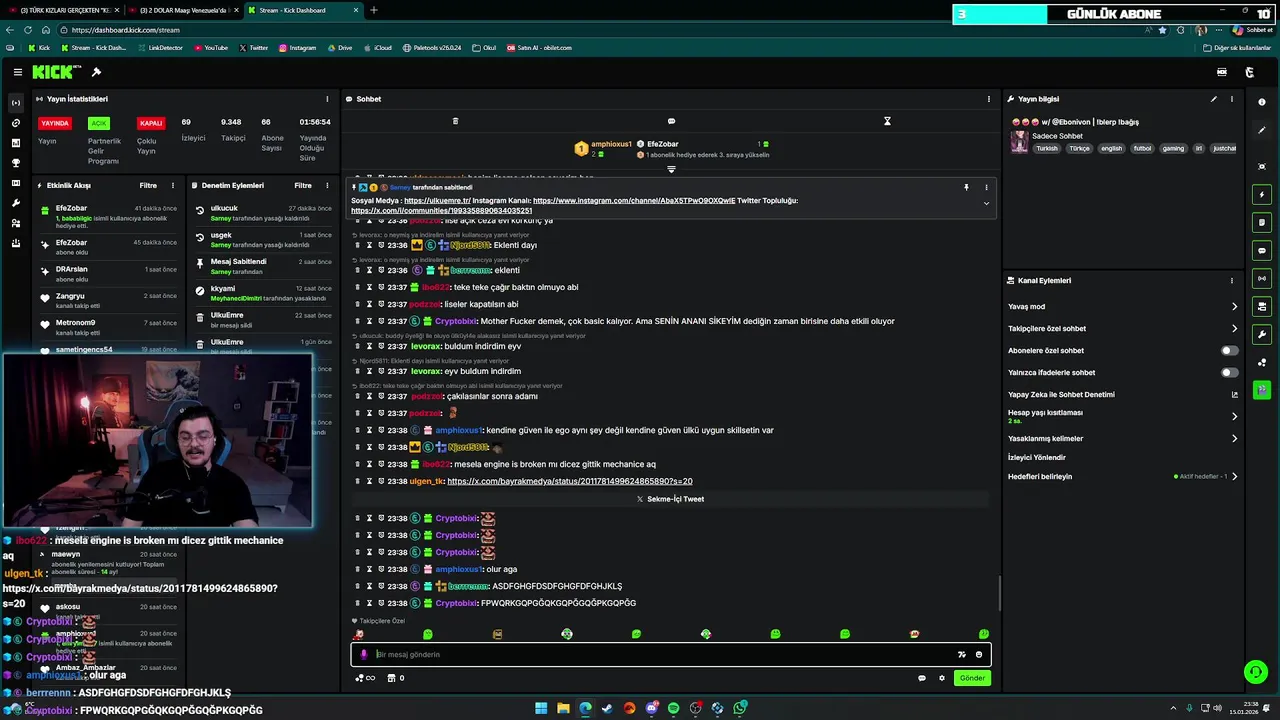Toggle Abonelere özel sohbet switch
Image resolution: width=1280 pixels, height=720 pixels.
1229,350
